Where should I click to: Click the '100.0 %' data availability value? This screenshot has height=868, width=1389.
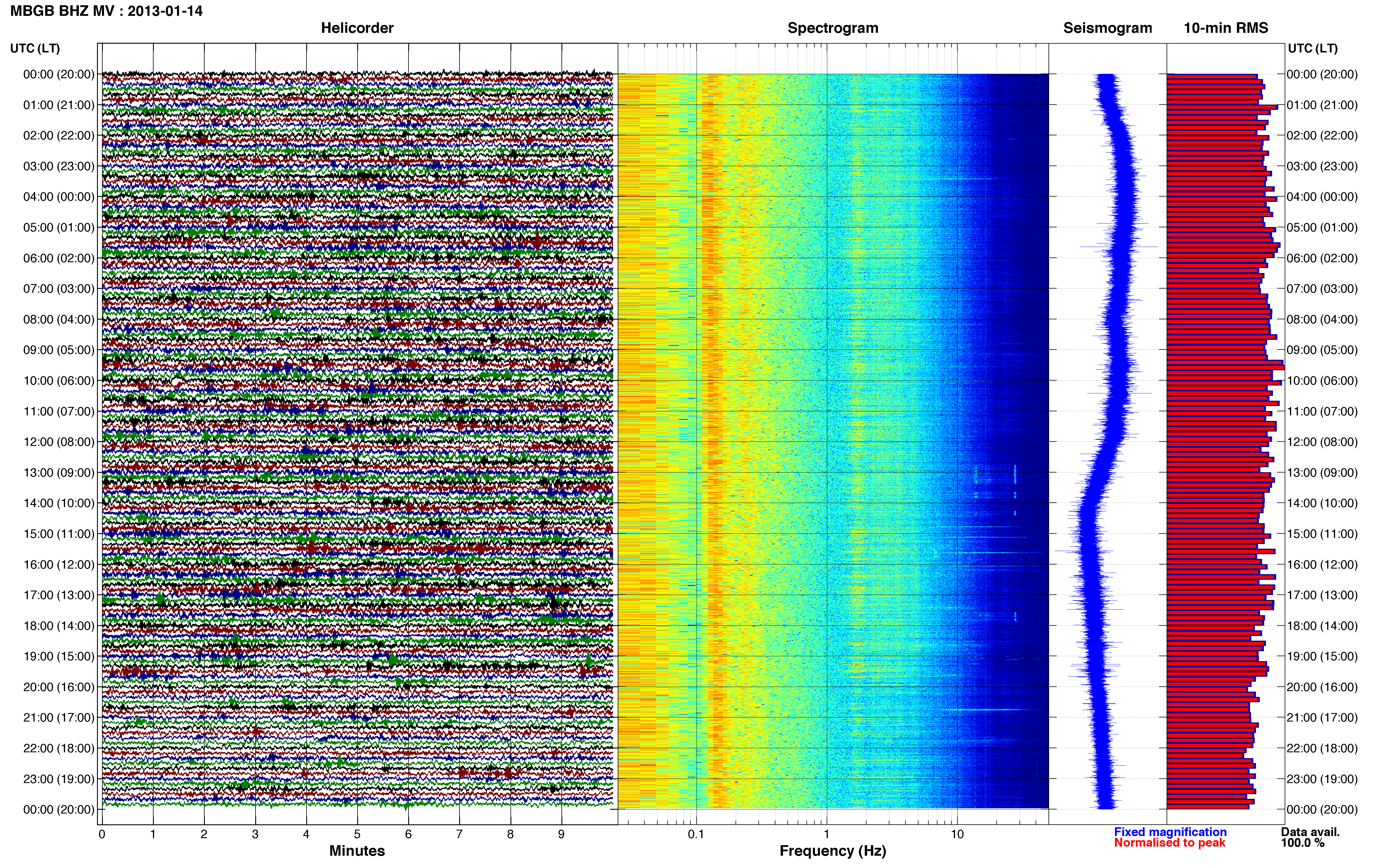(1303, 843)
